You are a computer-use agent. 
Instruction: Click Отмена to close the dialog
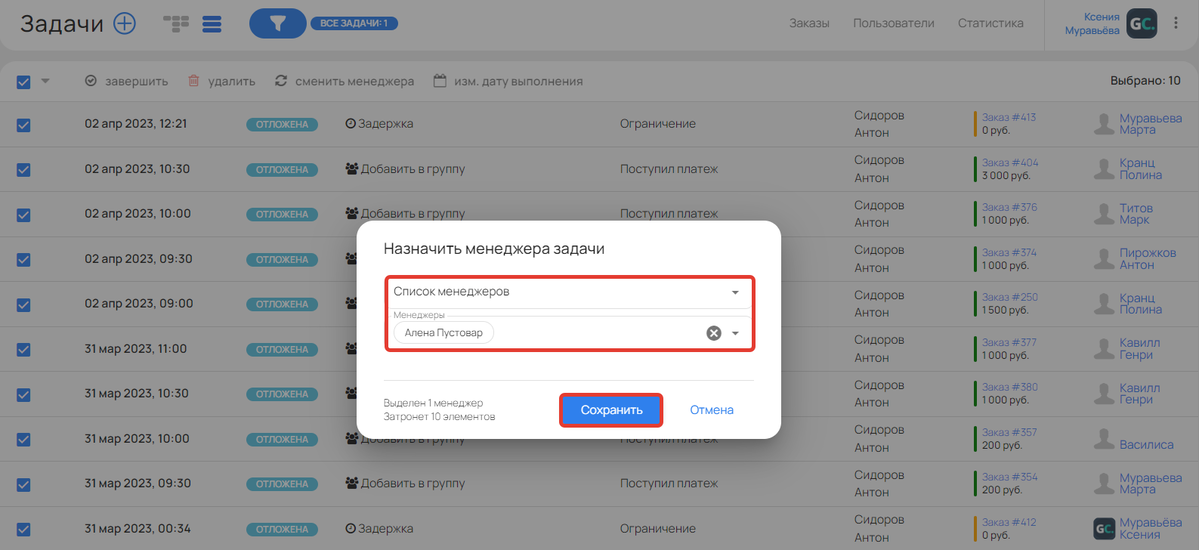[x=712, y=410]
